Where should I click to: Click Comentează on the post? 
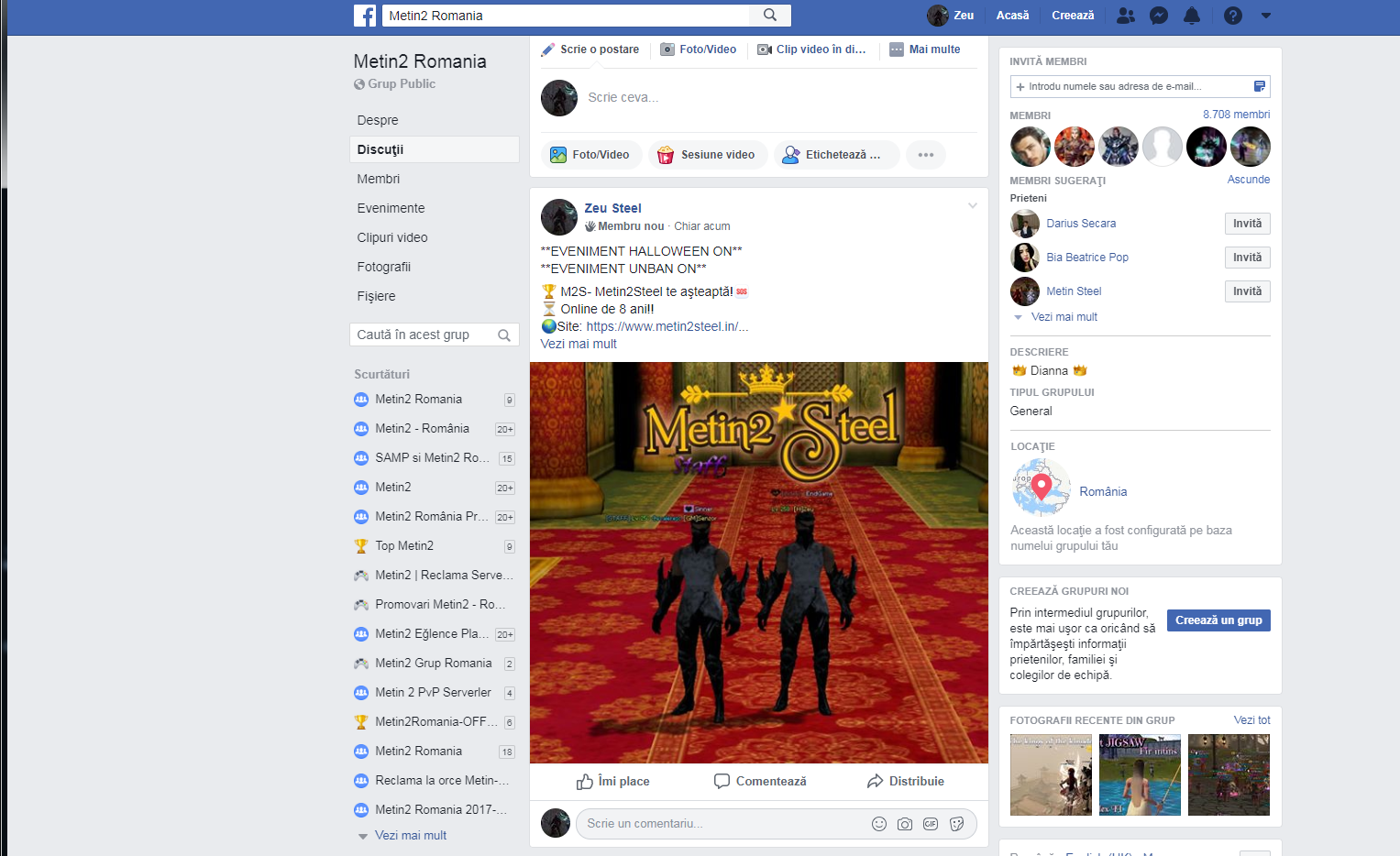[x=760, y=782]
